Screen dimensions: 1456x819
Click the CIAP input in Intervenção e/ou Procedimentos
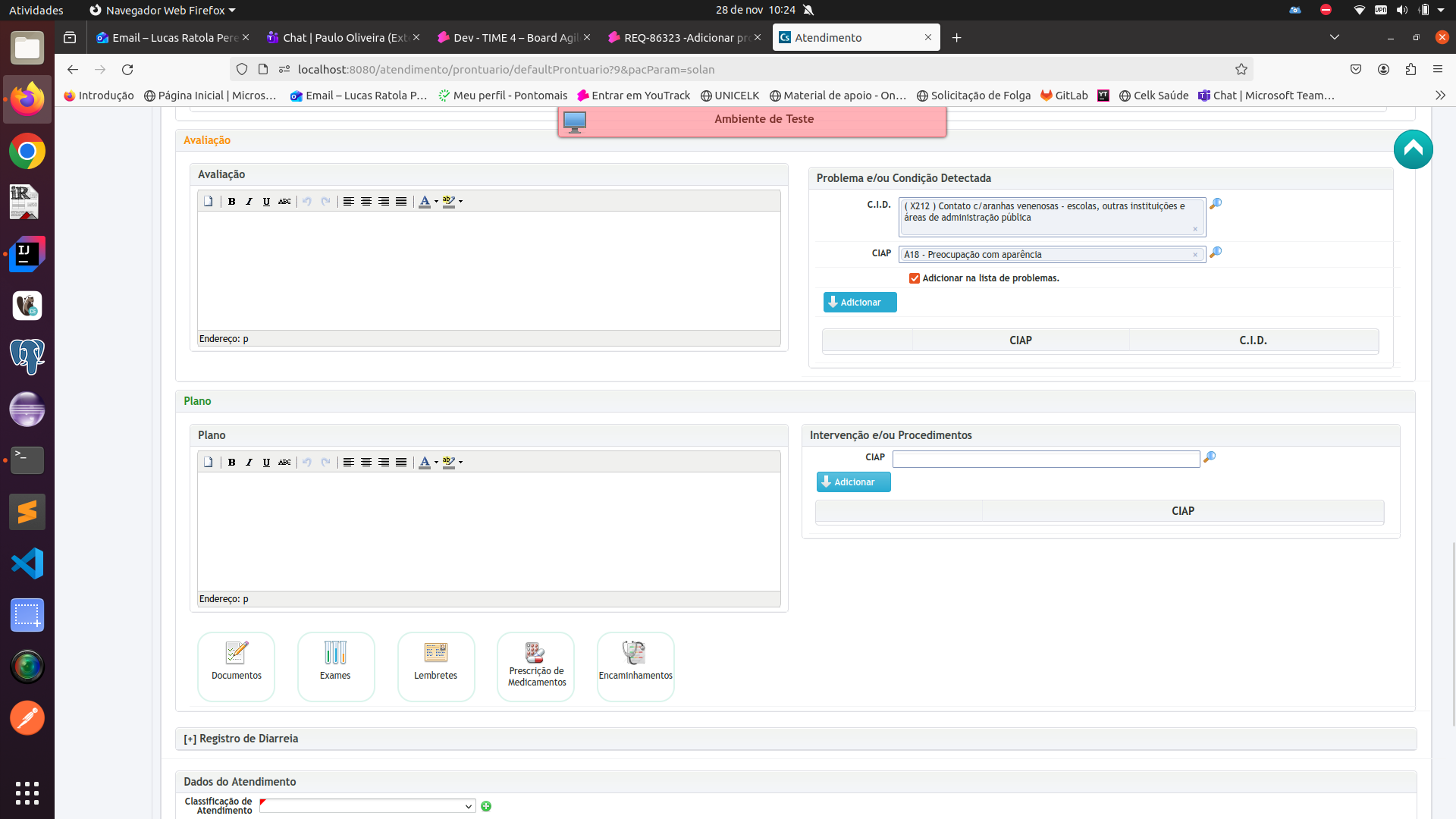coord(1046,459)
